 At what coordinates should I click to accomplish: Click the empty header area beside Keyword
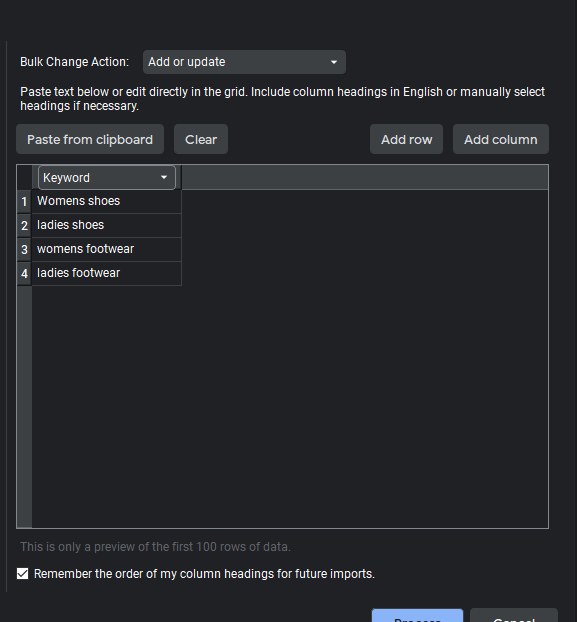pos(365,177)
